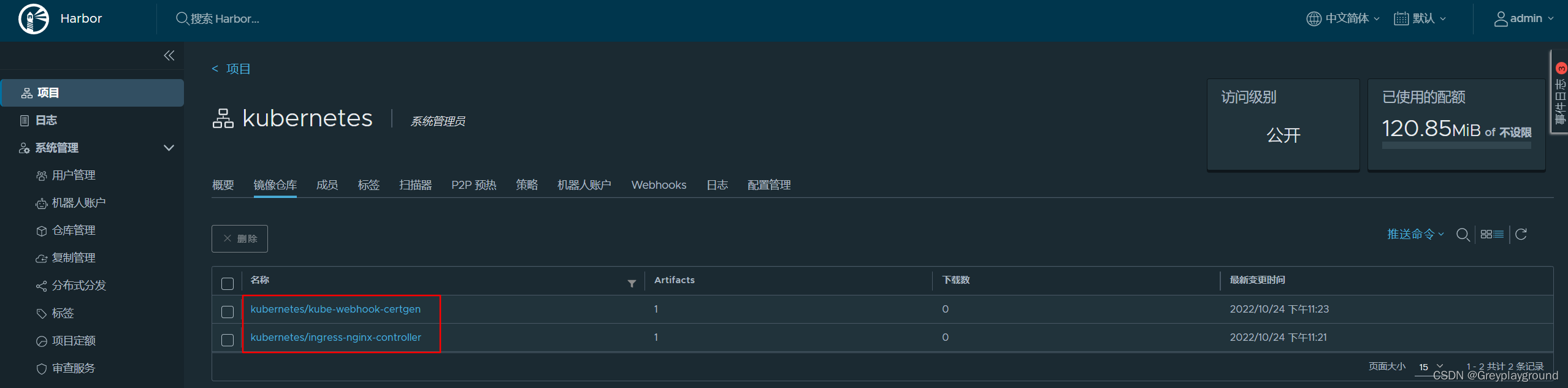The height and width of the screenshot is (388, 1568).
Task: Open 复制管理 in the sidebar
Action: (x=74, y=258)
